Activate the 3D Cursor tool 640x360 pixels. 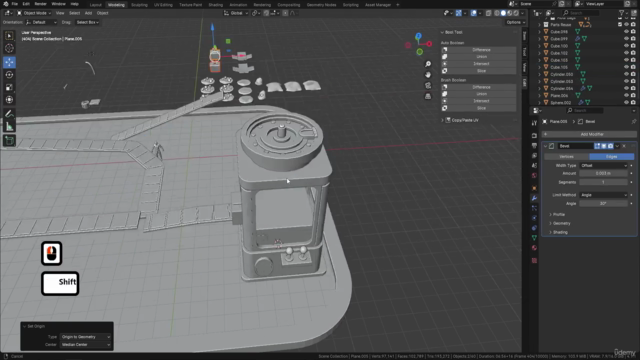click(x=9, y=49)
